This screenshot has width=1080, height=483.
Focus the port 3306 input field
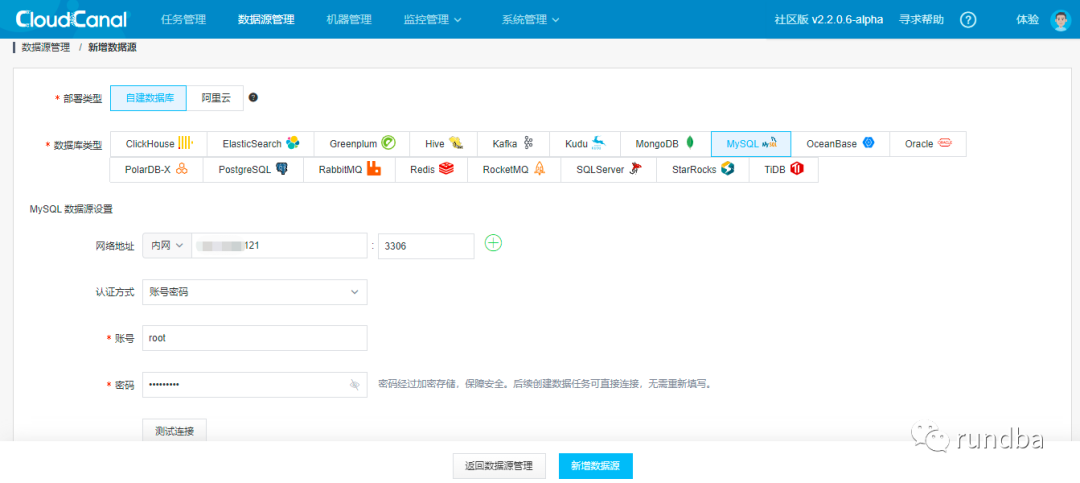tap(426, 245)
